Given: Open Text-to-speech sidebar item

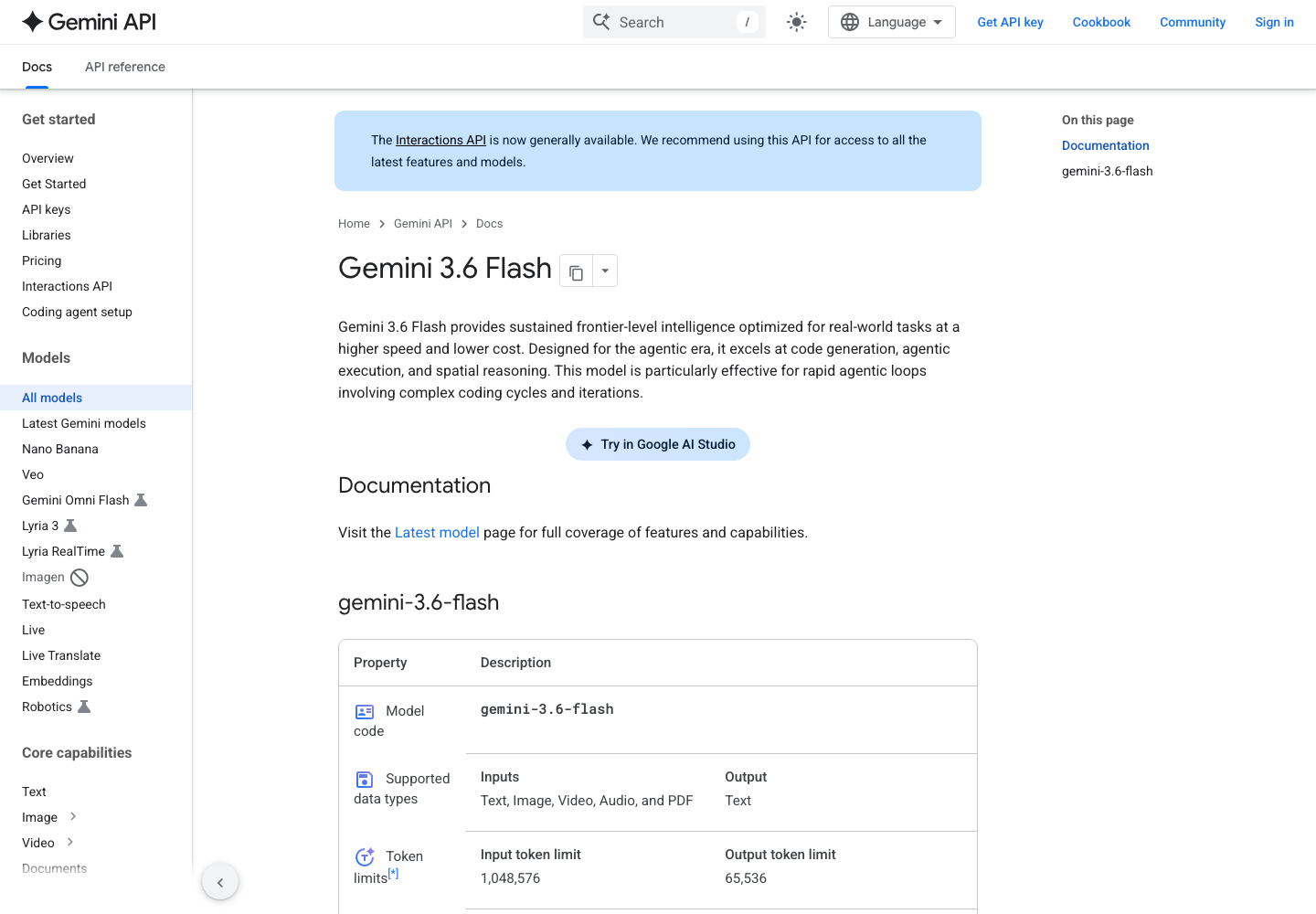Looking at the screenshot, I should tap(64, 604).
